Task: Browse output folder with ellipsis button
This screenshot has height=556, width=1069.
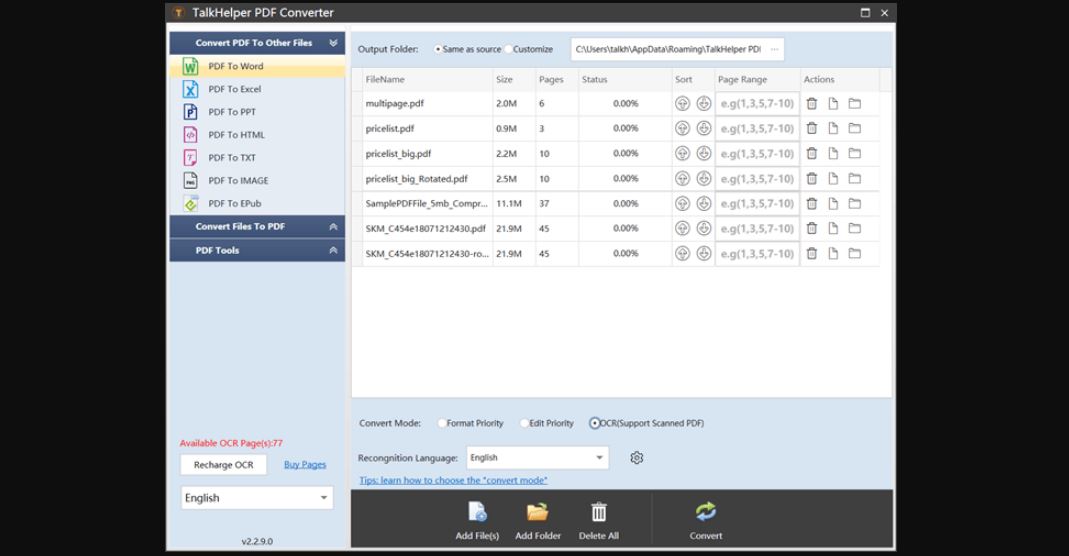Action: pos(774,49)
